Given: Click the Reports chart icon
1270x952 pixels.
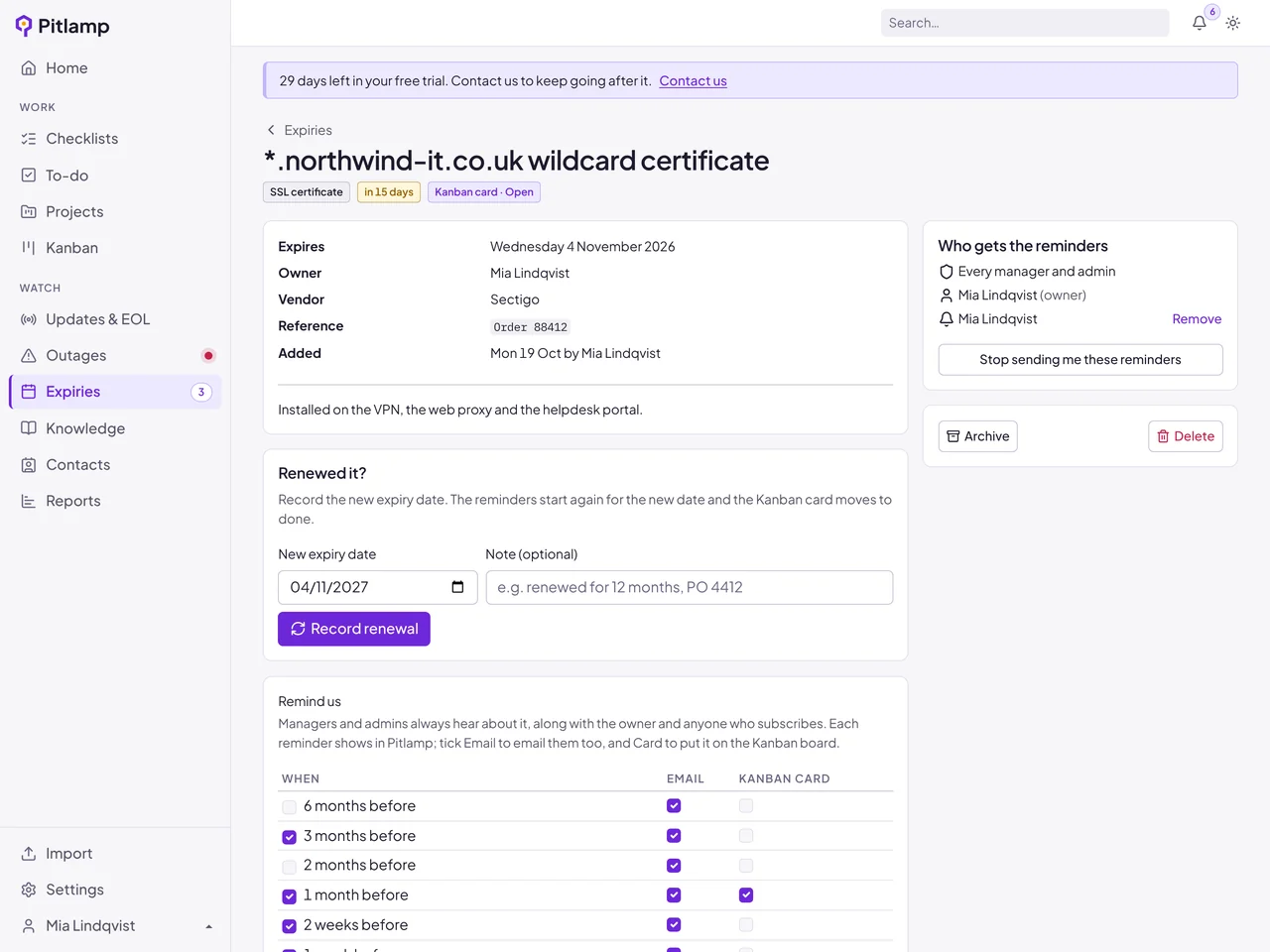Looking at the screenshot, I should pos(29,502).
